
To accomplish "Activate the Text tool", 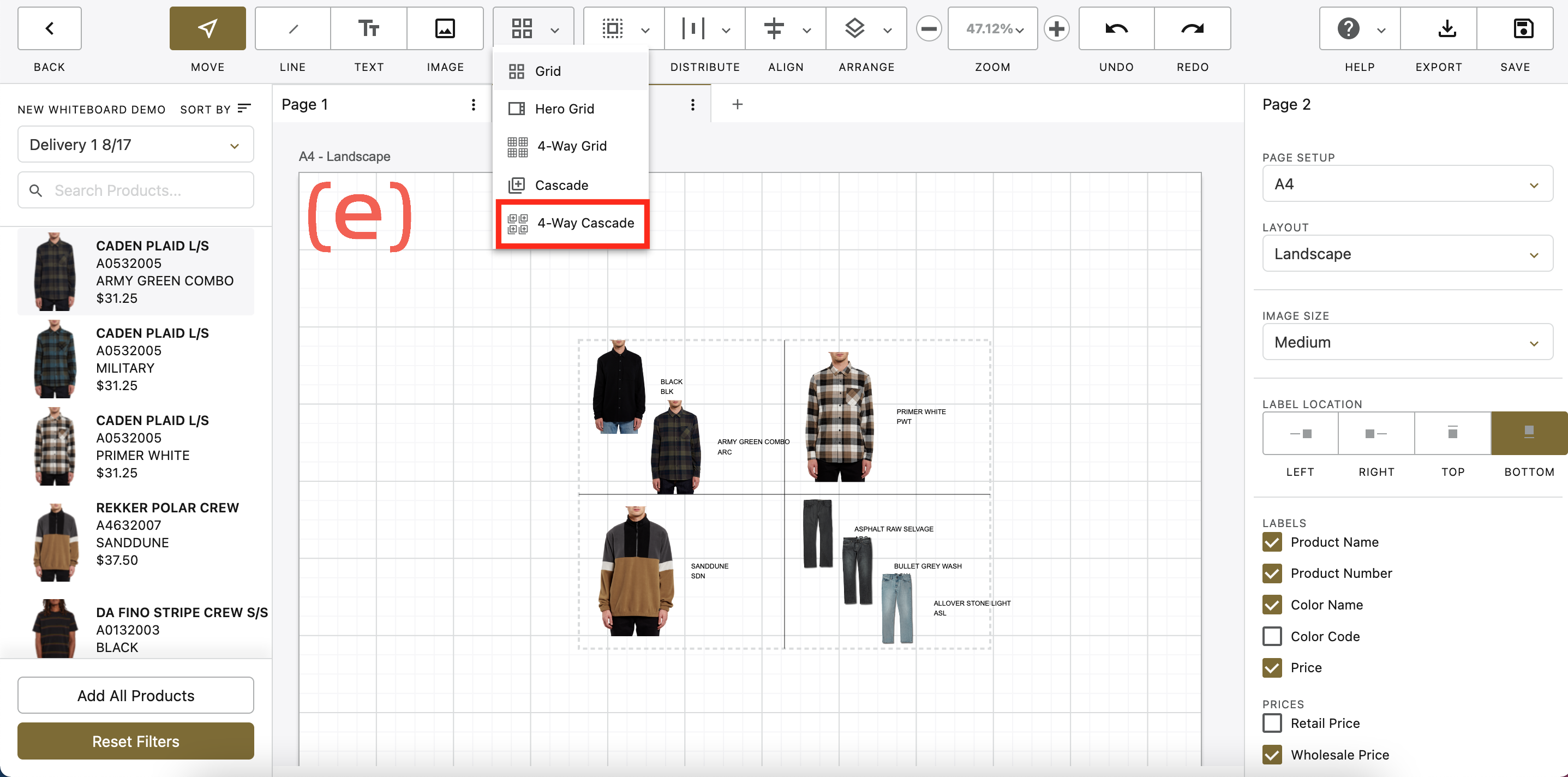I will 368,28.
